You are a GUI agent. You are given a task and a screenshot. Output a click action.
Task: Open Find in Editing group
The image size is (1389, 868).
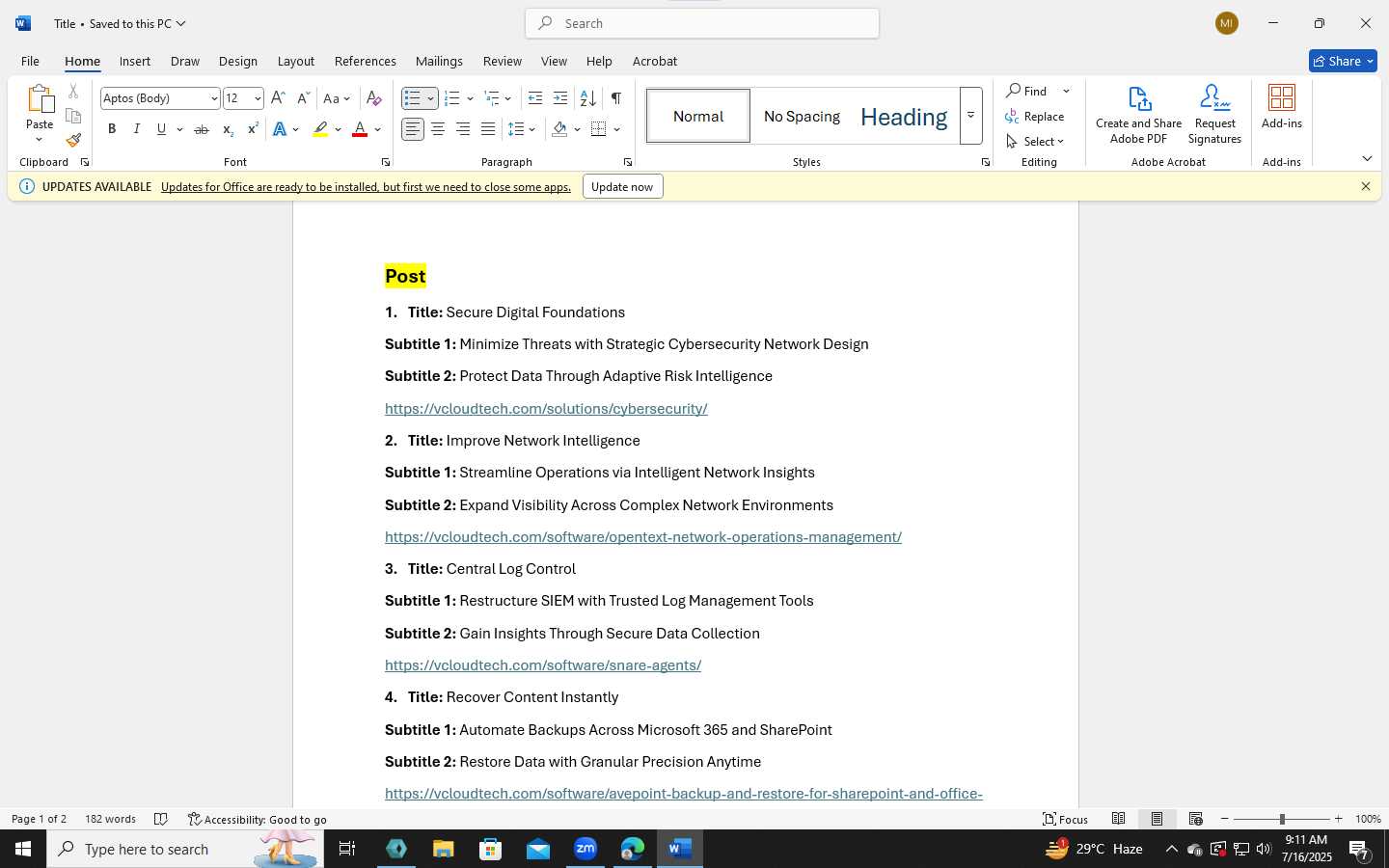click(1026, 91)
